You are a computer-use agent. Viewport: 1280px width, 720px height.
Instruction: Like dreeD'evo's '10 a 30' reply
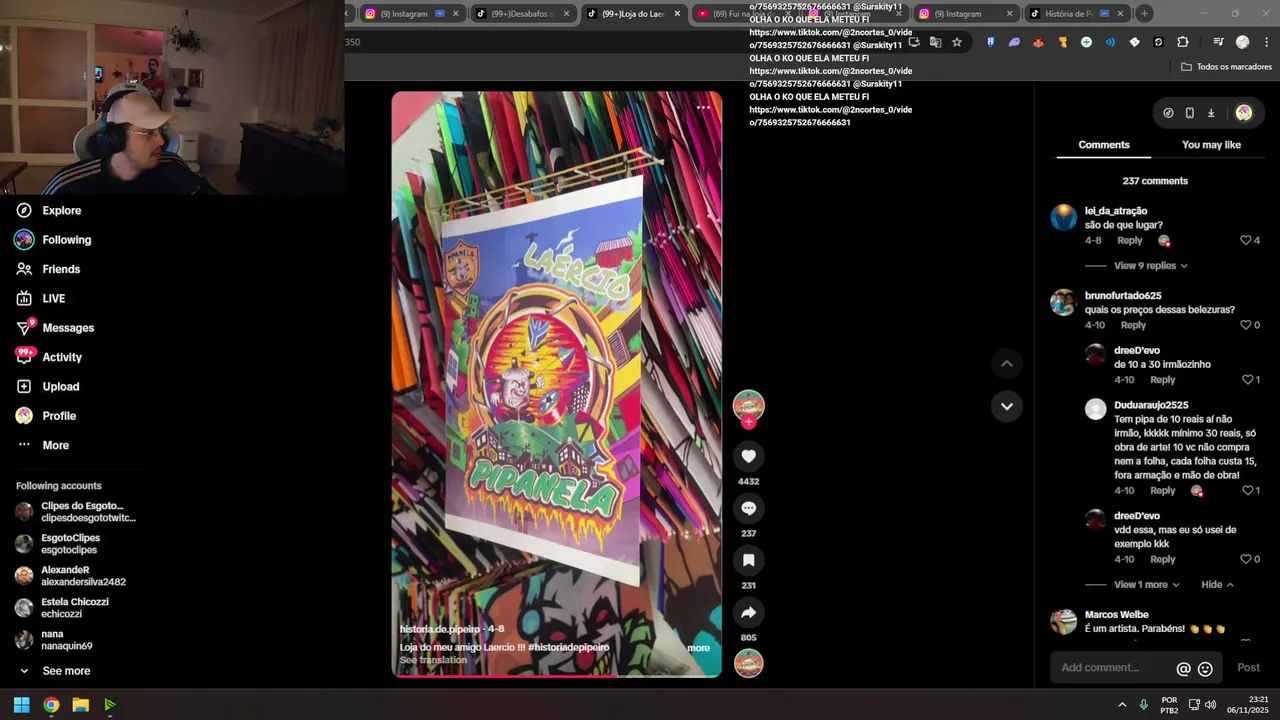click(x=1247, y=380)
